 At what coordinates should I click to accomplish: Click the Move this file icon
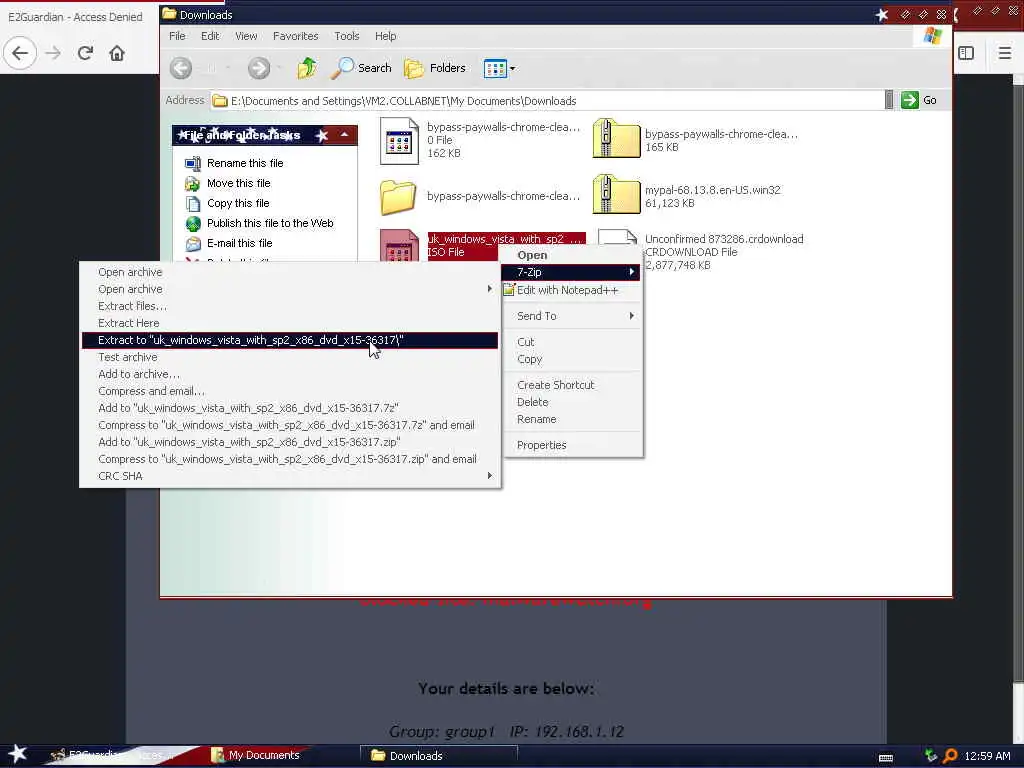(193, 184)
